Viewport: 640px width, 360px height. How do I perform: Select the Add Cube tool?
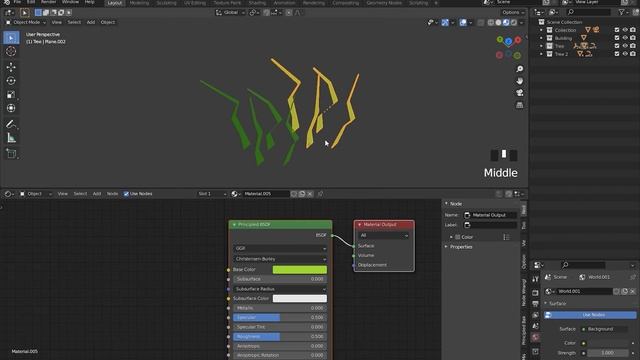11,154
